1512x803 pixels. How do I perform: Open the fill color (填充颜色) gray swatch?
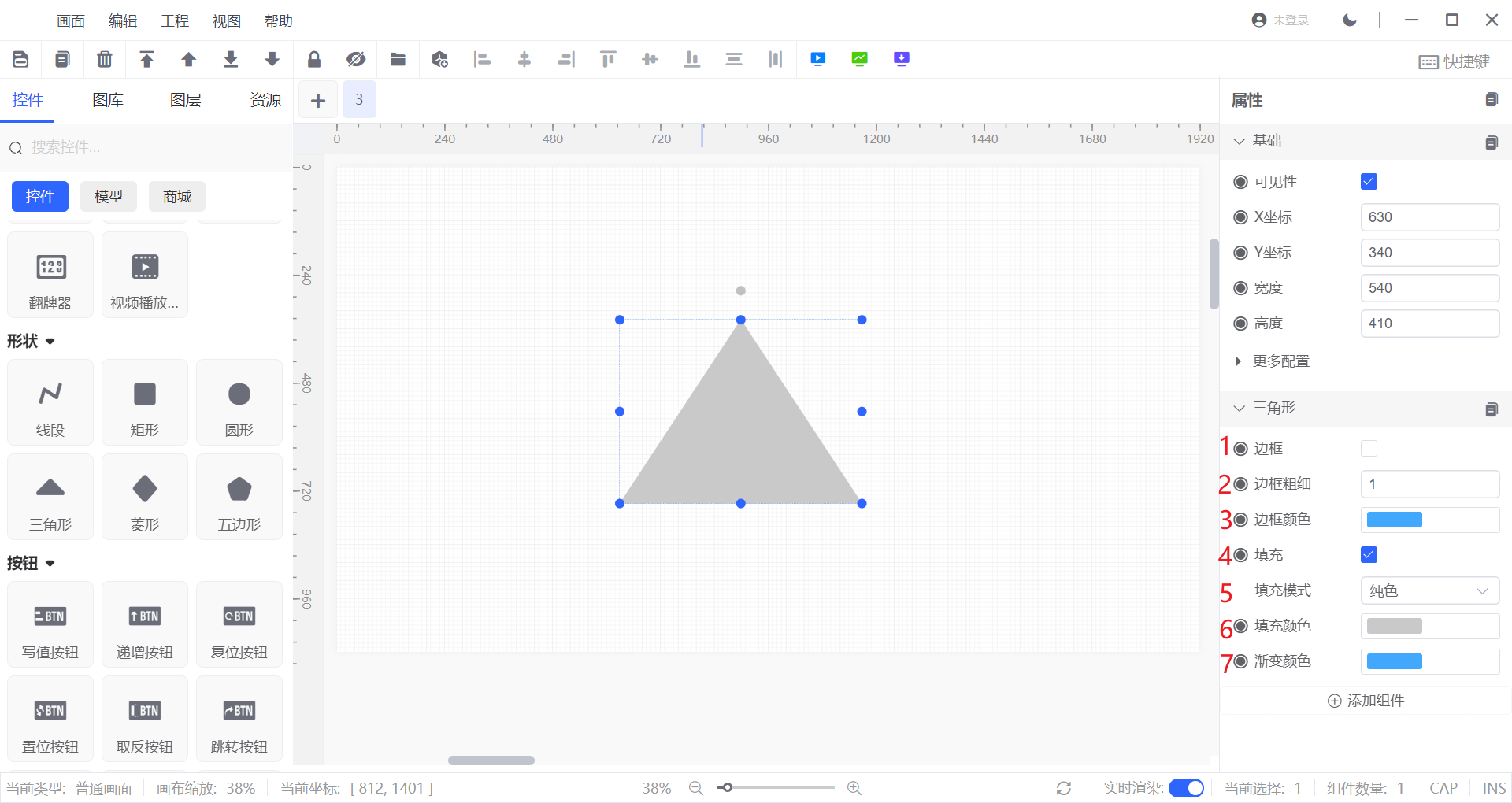(x=1395, y=626)
